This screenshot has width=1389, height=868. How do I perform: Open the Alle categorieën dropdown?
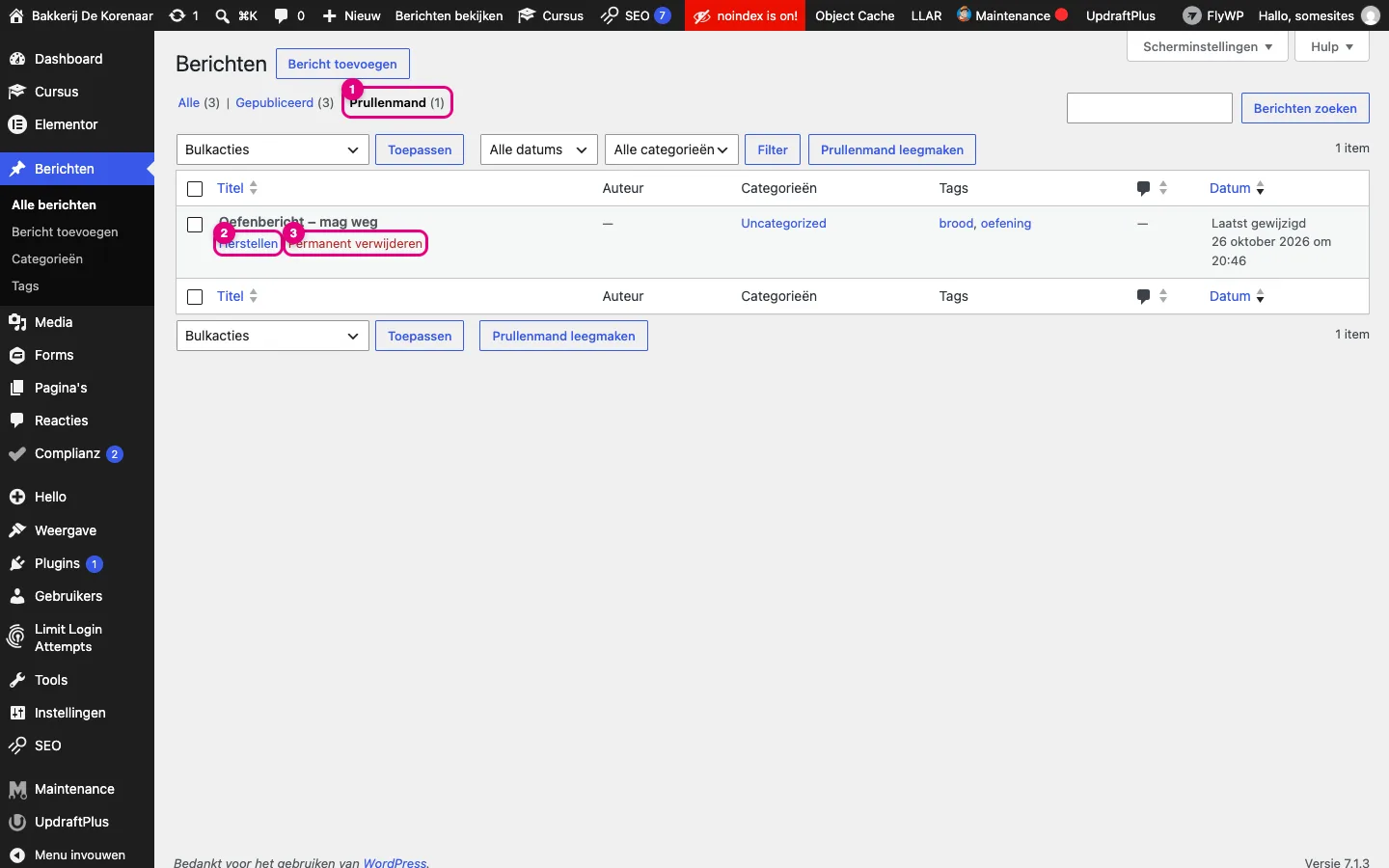(671, 149)
